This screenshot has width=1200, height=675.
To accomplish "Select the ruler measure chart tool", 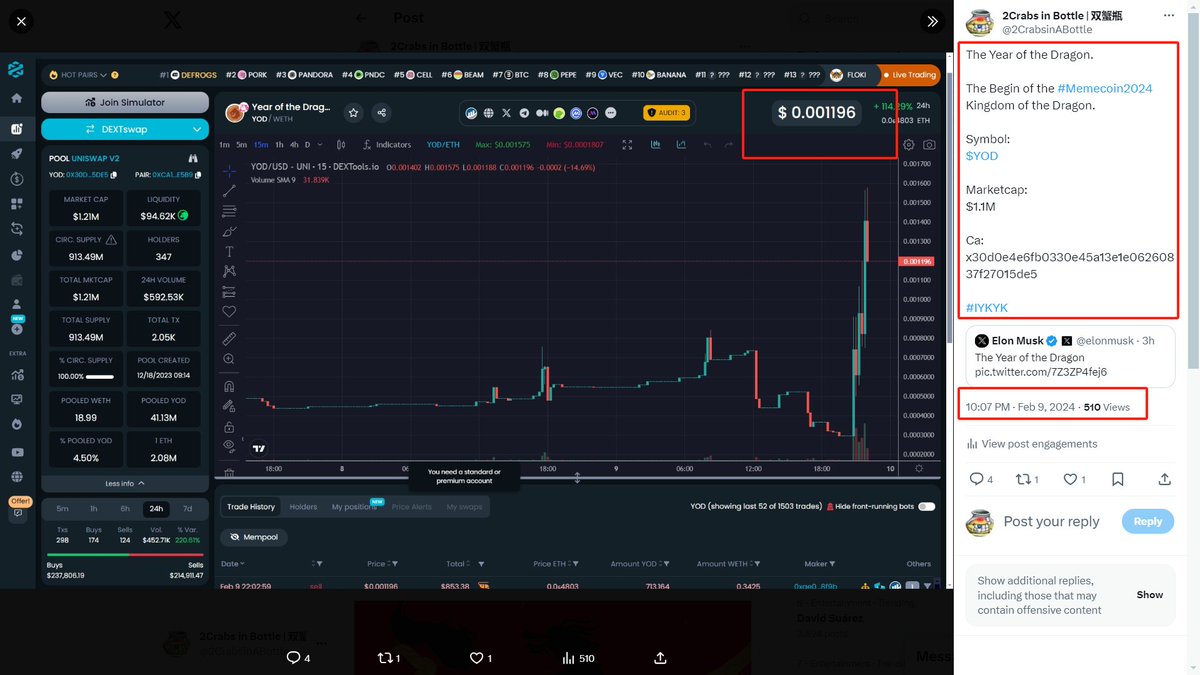I will pyautogui.click(x=229, y=338).
